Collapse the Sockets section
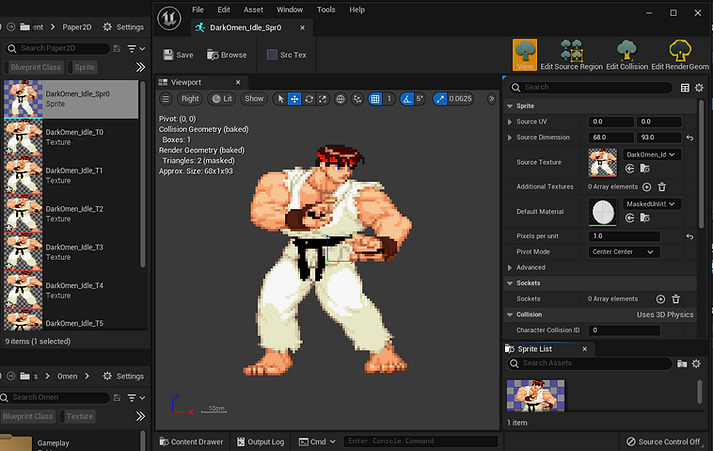Image resolution: width=713 pixels, height=451 pixels. click(510, 283)
